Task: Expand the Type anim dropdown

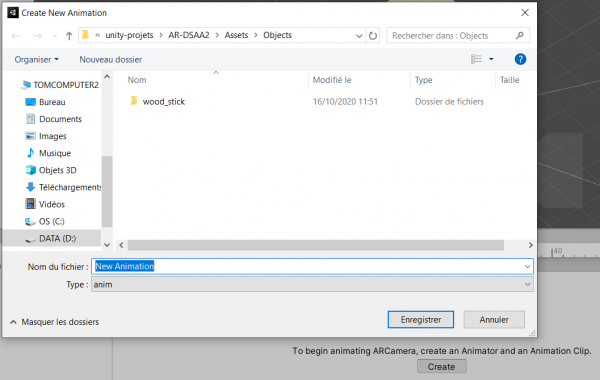Action: [x=527, y=284]
